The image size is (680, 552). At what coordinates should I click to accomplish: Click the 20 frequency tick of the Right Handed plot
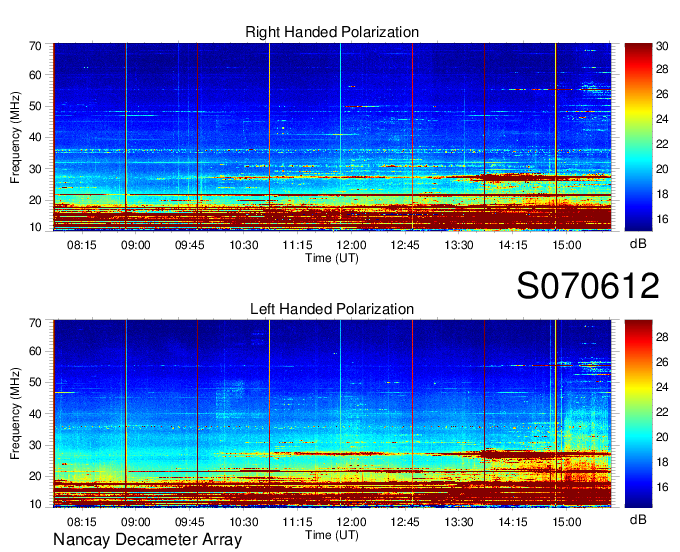35,200
